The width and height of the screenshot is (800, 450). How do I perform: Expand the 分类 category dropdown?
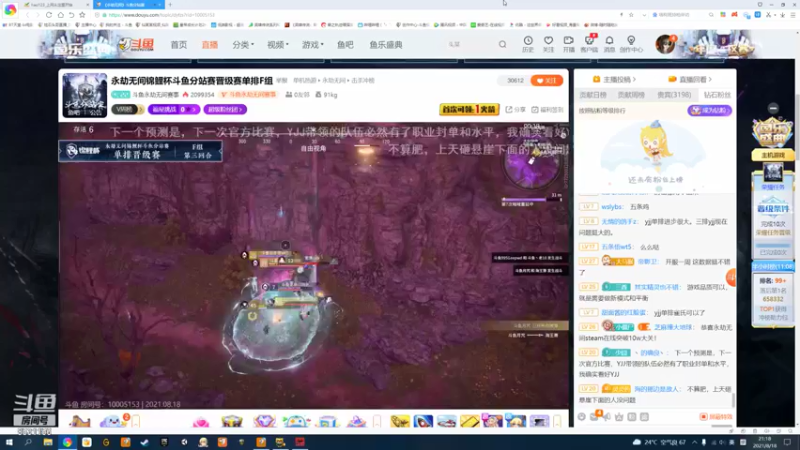(x=243, y=45)
